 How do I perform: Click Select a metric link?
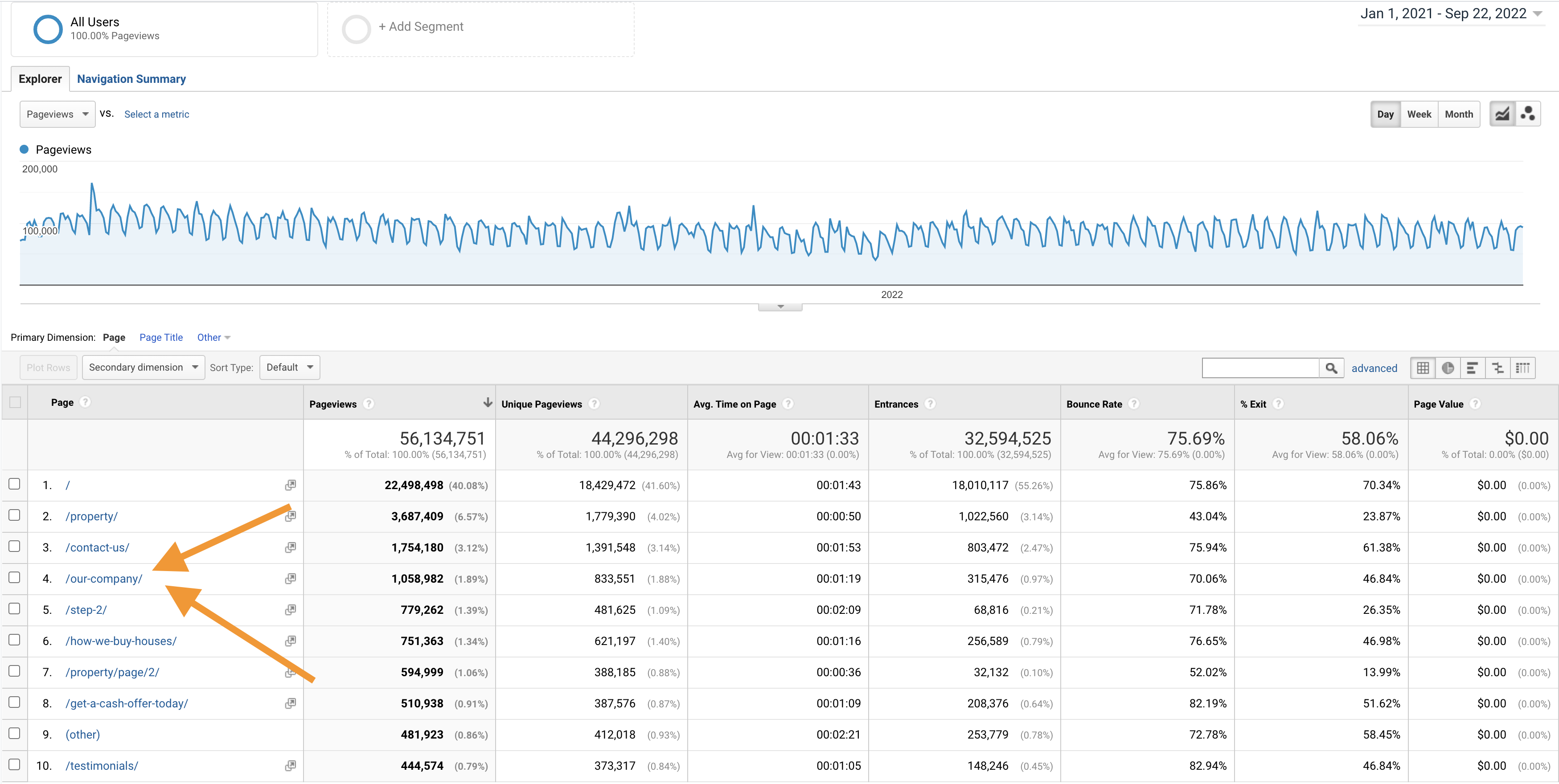click(157, 114)
